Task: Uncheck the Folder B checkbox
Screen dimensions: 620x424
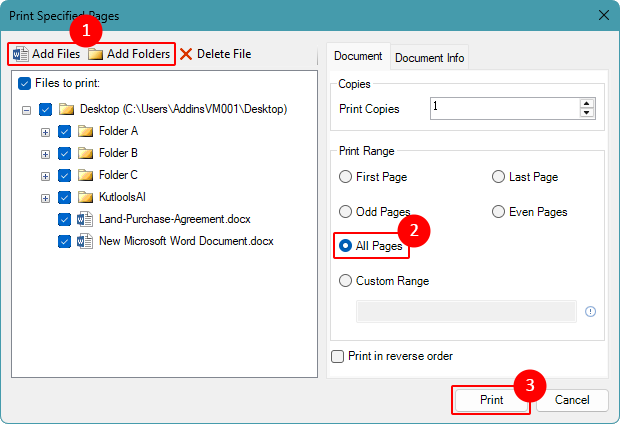Action: coord(64,153)
